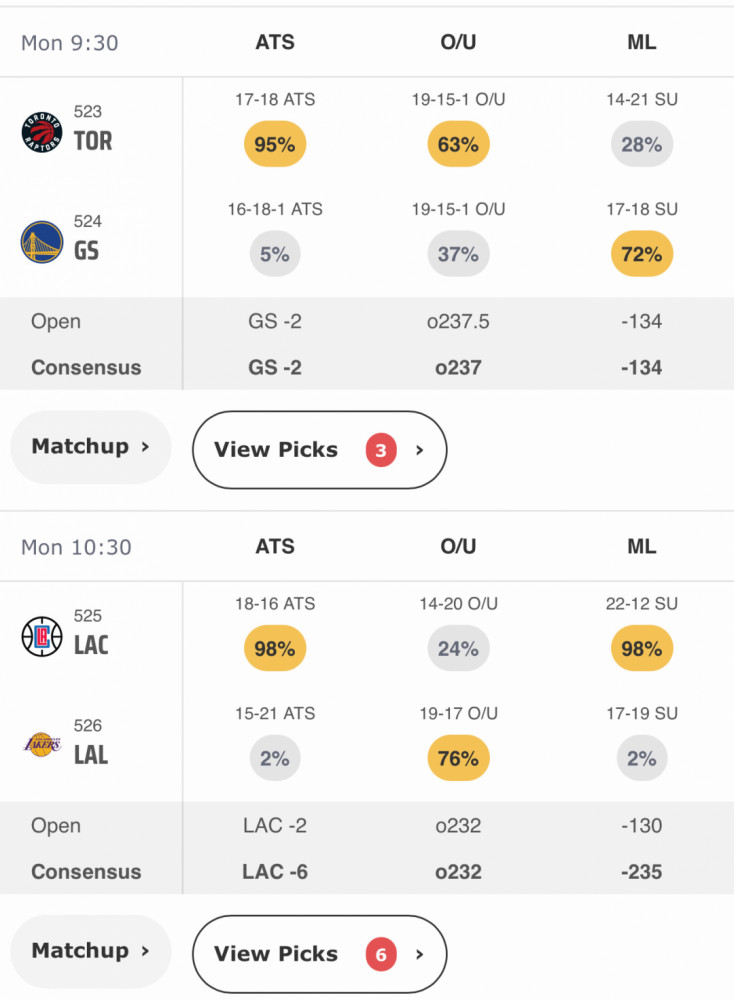Select the ATS column header for Mon 9:30
The image size is (734, 1000).
pos(275,42)
